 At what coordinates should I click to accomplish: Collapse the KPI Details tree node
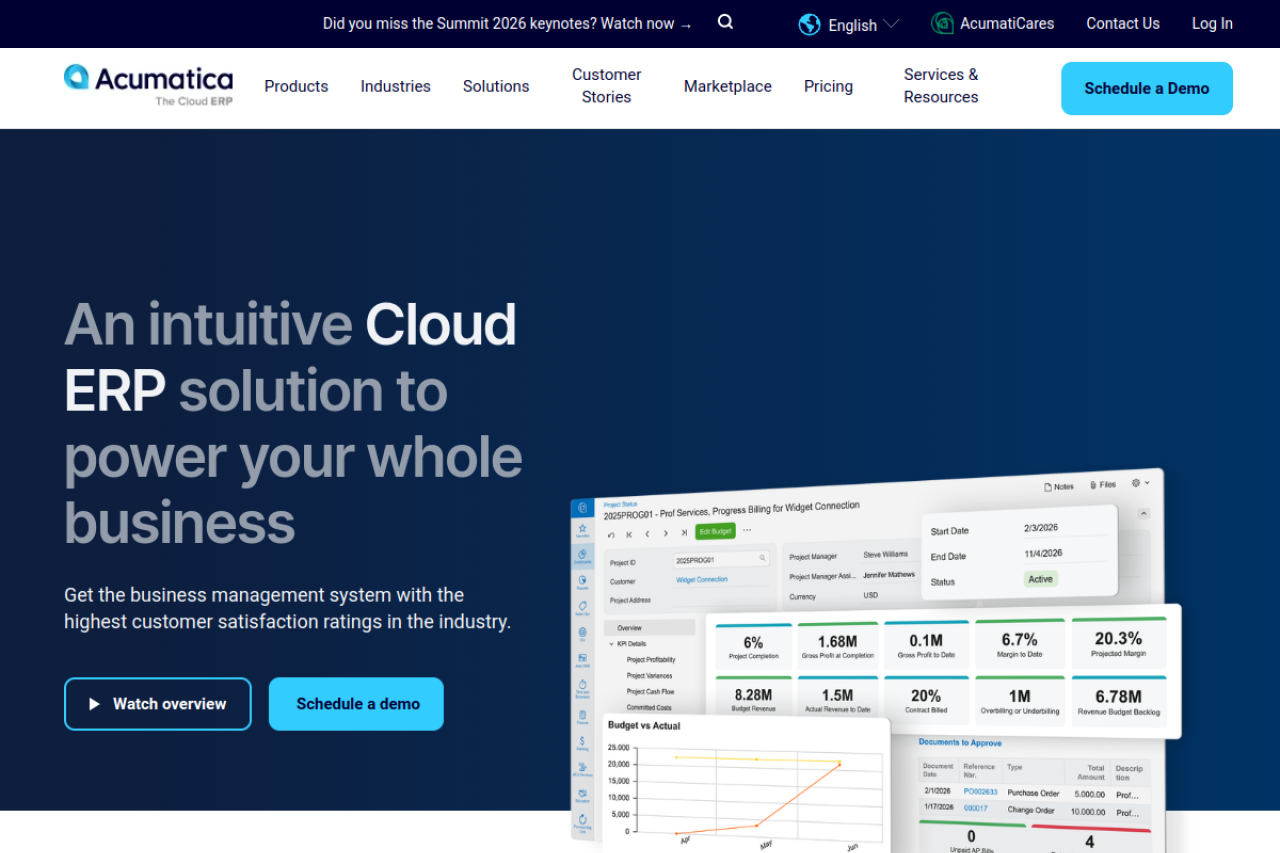pyautogui.click(x=611, y=644)
